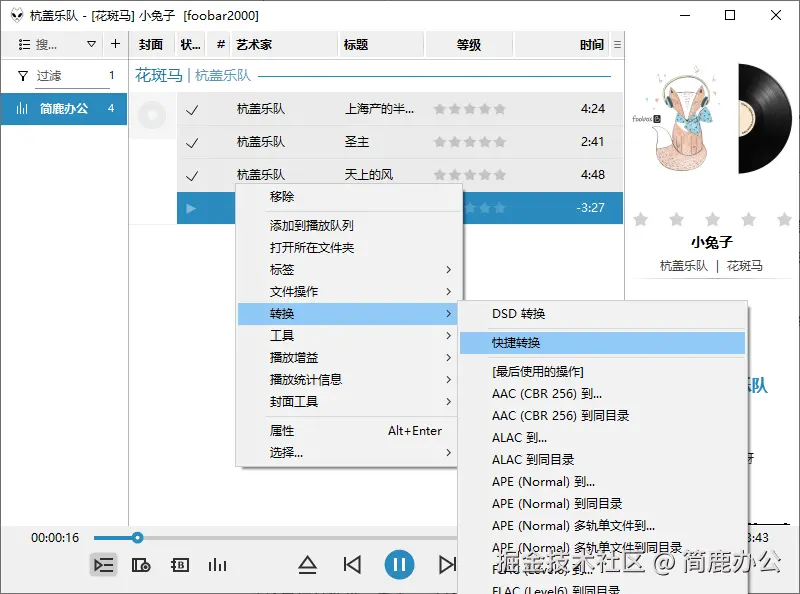The height and width of the screenshot is (594, 800).
Task: Click the playback progress seek bar
Action: pos(137,537)
